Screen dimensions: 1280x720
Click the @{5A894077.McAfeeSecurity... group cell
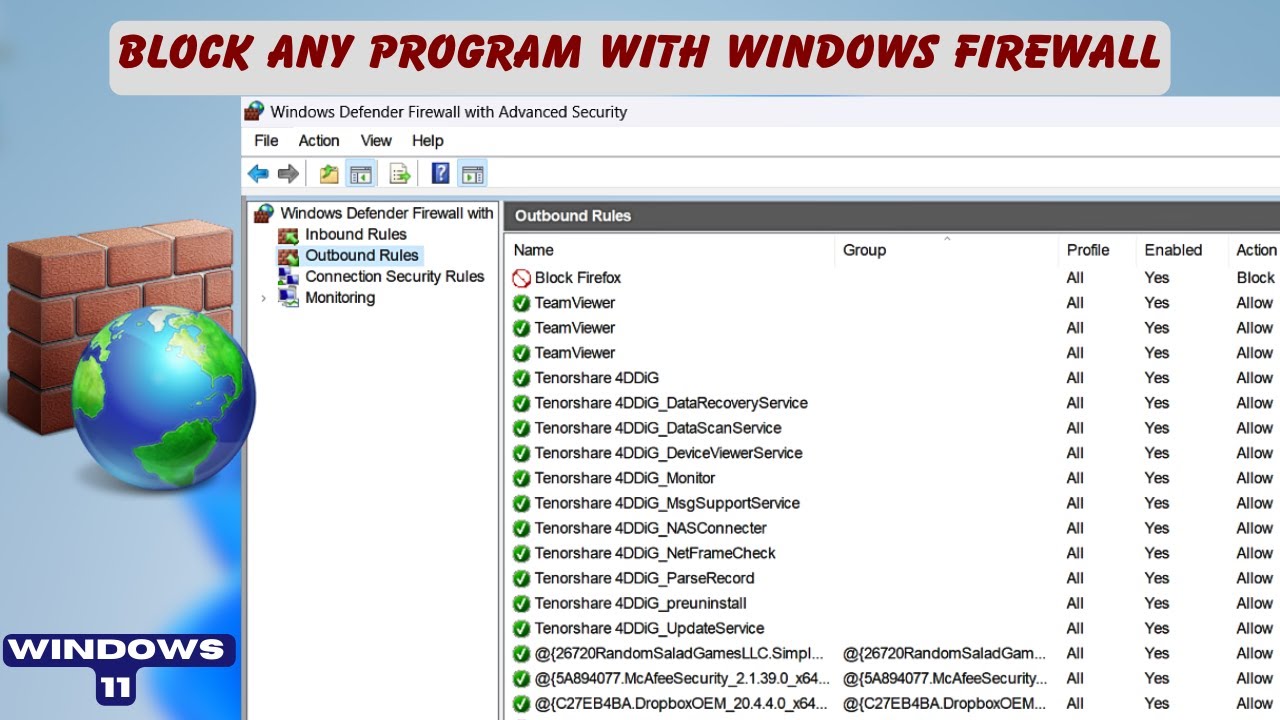click(944, 678)
